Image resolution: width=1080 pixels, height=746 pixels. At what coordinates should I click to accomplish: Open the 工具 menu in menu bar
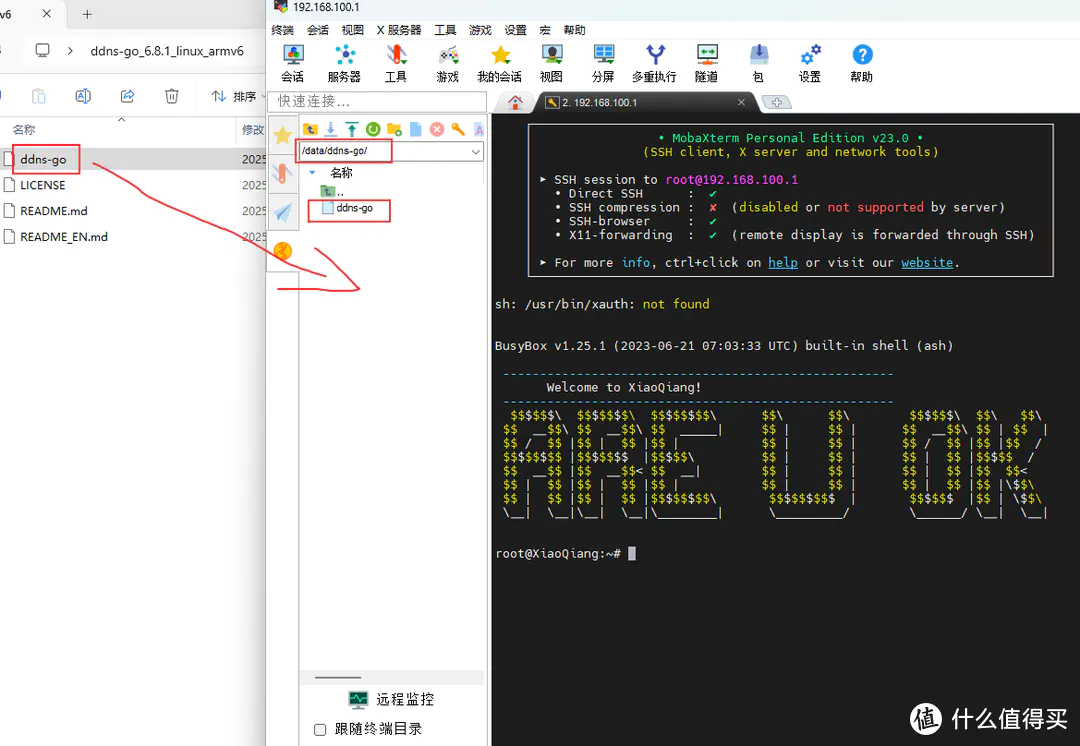pyautogui.click(x=445, y=30)
